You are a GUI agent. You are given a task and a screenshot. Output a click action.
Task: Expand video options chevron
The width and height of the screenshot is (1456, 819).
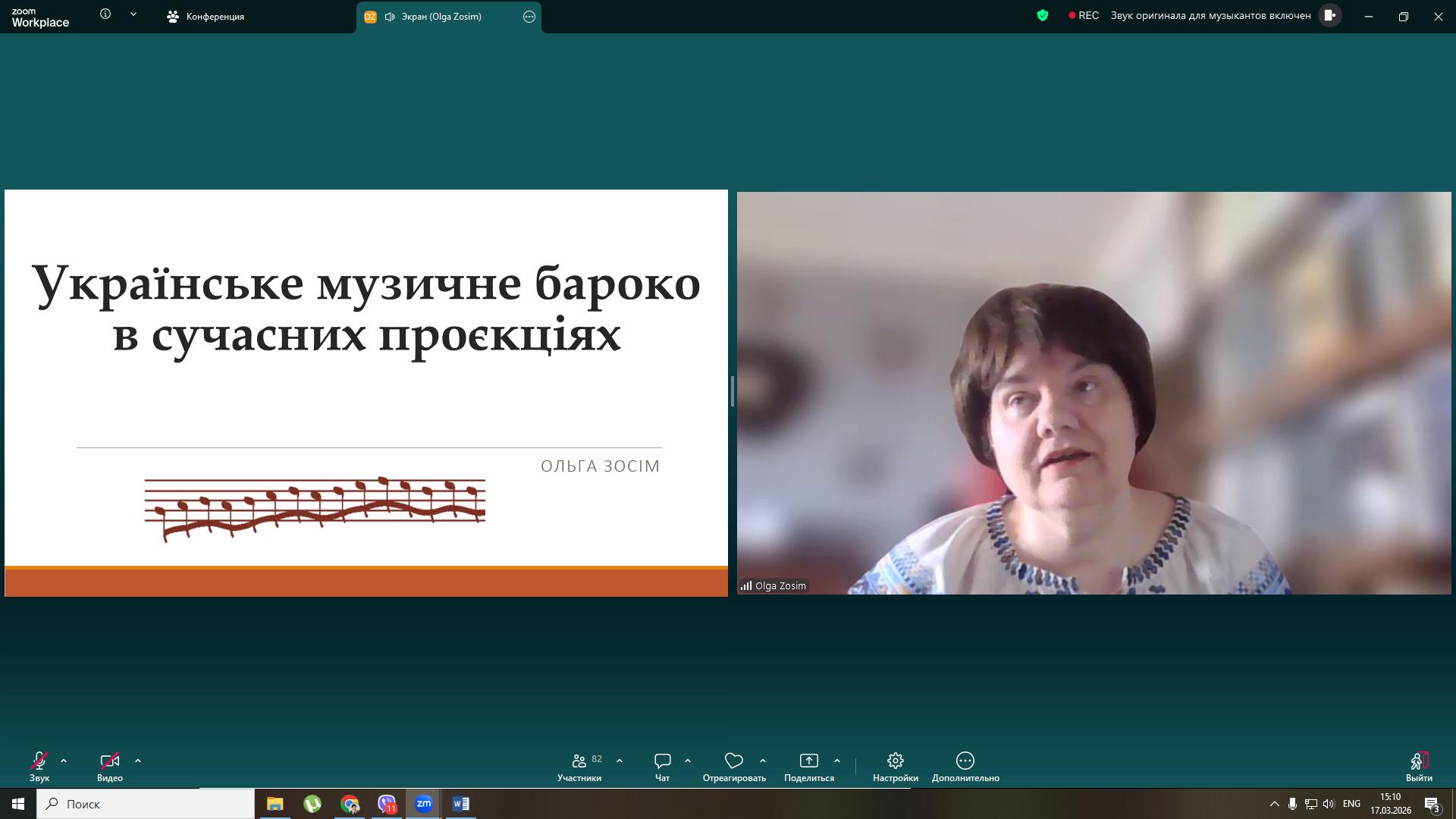tap(138, 761)
